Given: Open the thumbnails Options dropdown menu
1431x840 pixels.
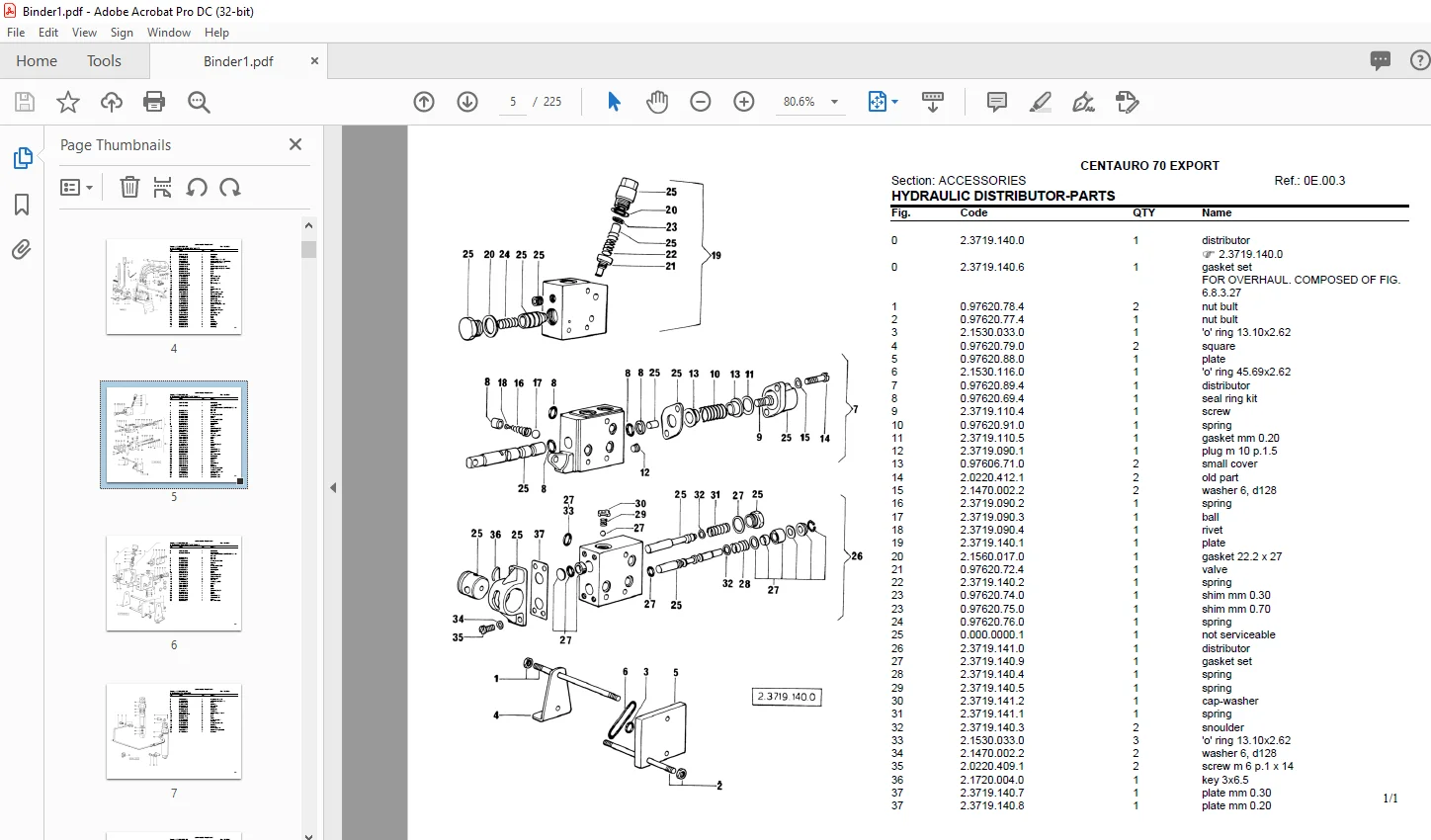Looking at the screenshot, I should coord(76,188).
